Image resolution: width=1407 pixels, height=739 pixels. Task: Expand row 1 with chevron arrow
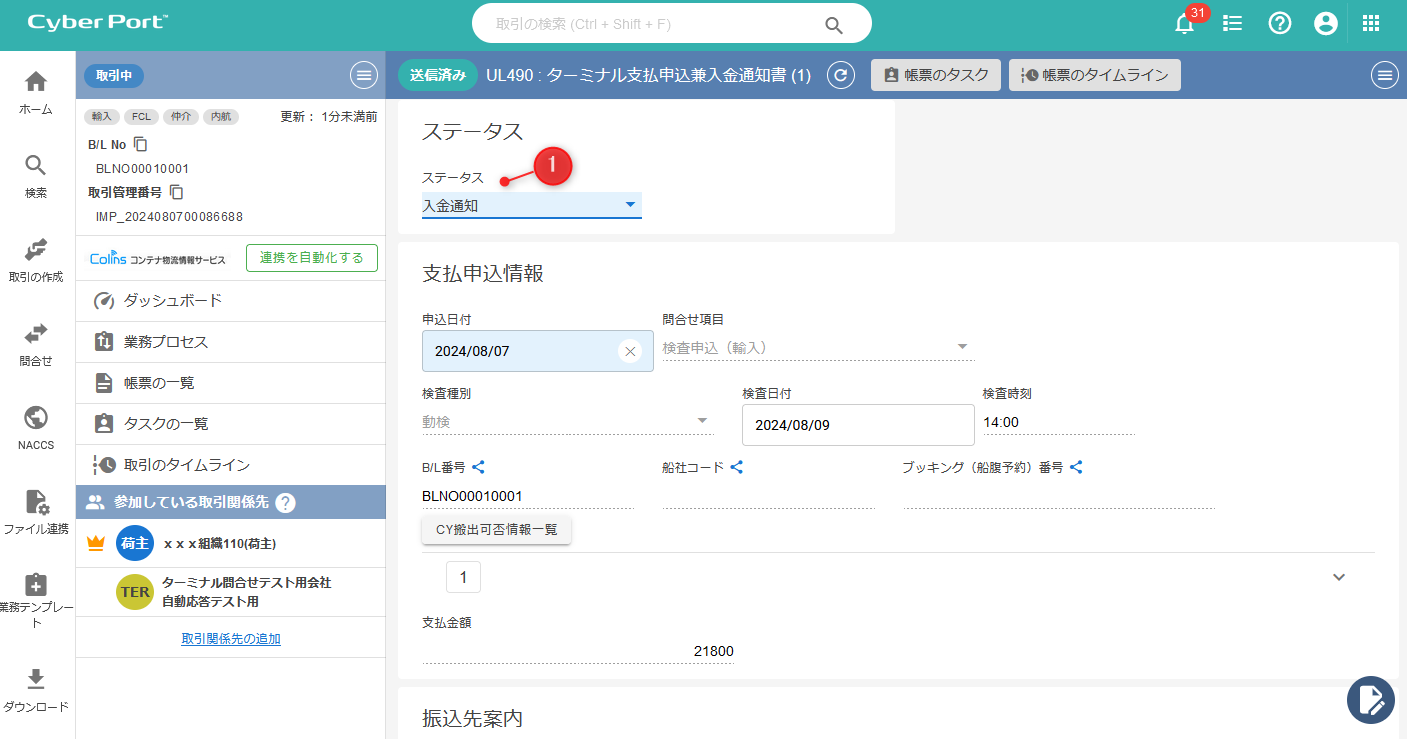pyautogui.click(x=1339, y=577)
